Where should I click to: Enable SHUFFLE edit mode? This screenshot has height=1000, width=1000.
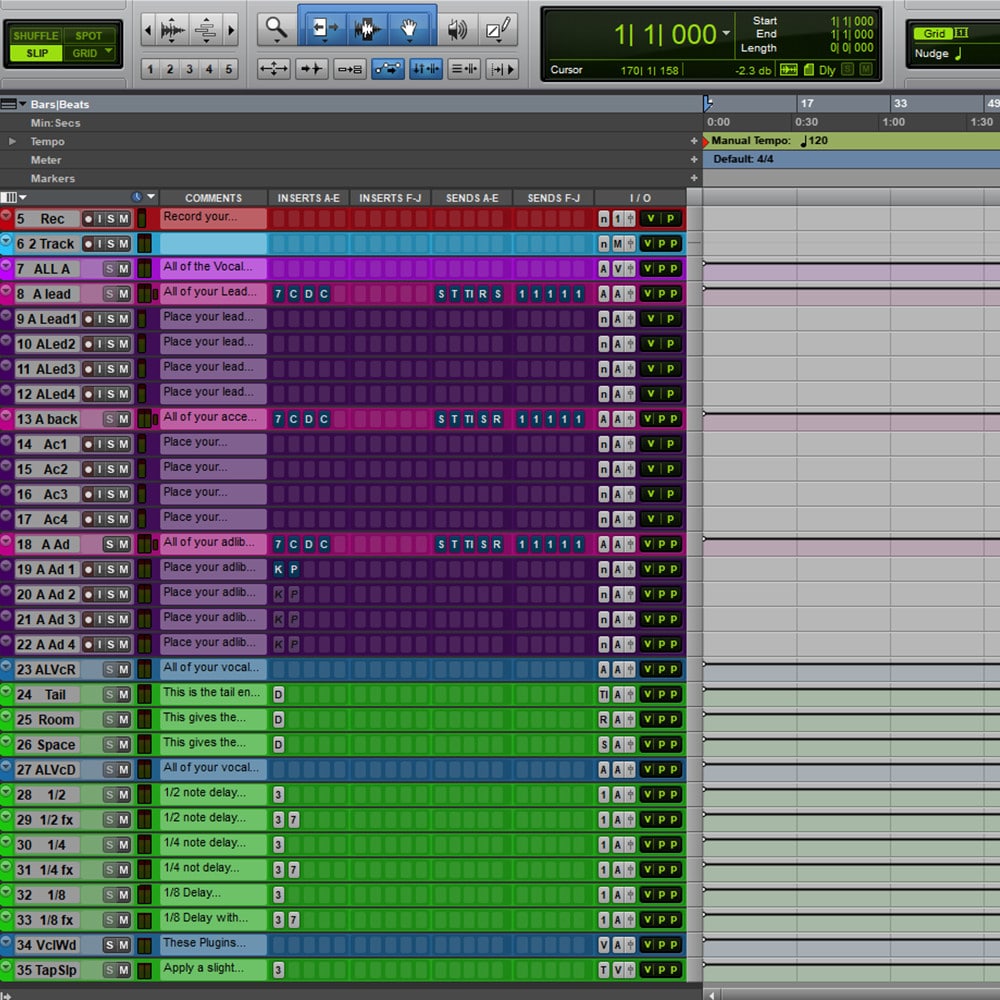pyautogui.click(x=36, y=36)
